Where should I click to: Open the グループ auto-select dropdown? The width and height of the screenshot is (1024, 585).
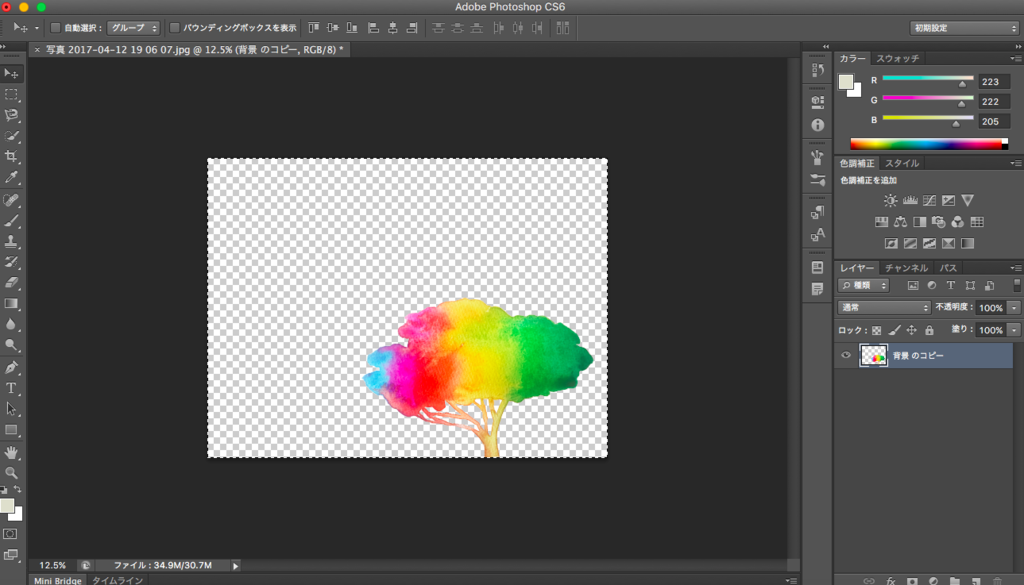[133, 27]
